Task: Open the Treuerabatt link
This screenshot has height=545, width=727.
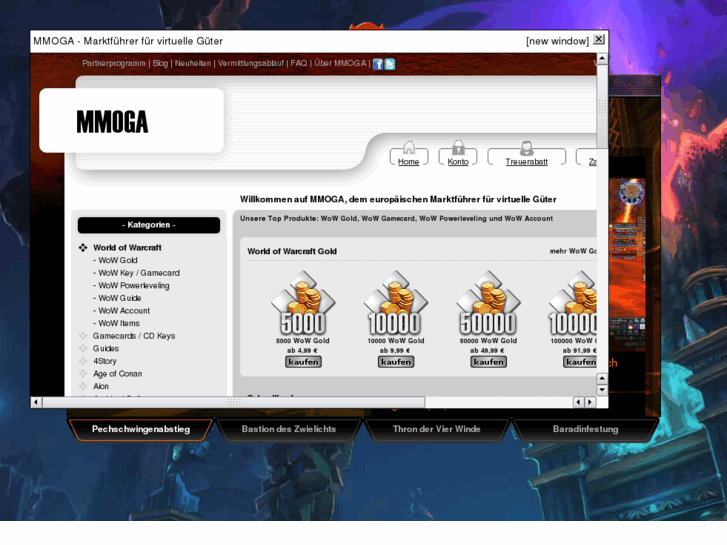Action: click(526, 161)
